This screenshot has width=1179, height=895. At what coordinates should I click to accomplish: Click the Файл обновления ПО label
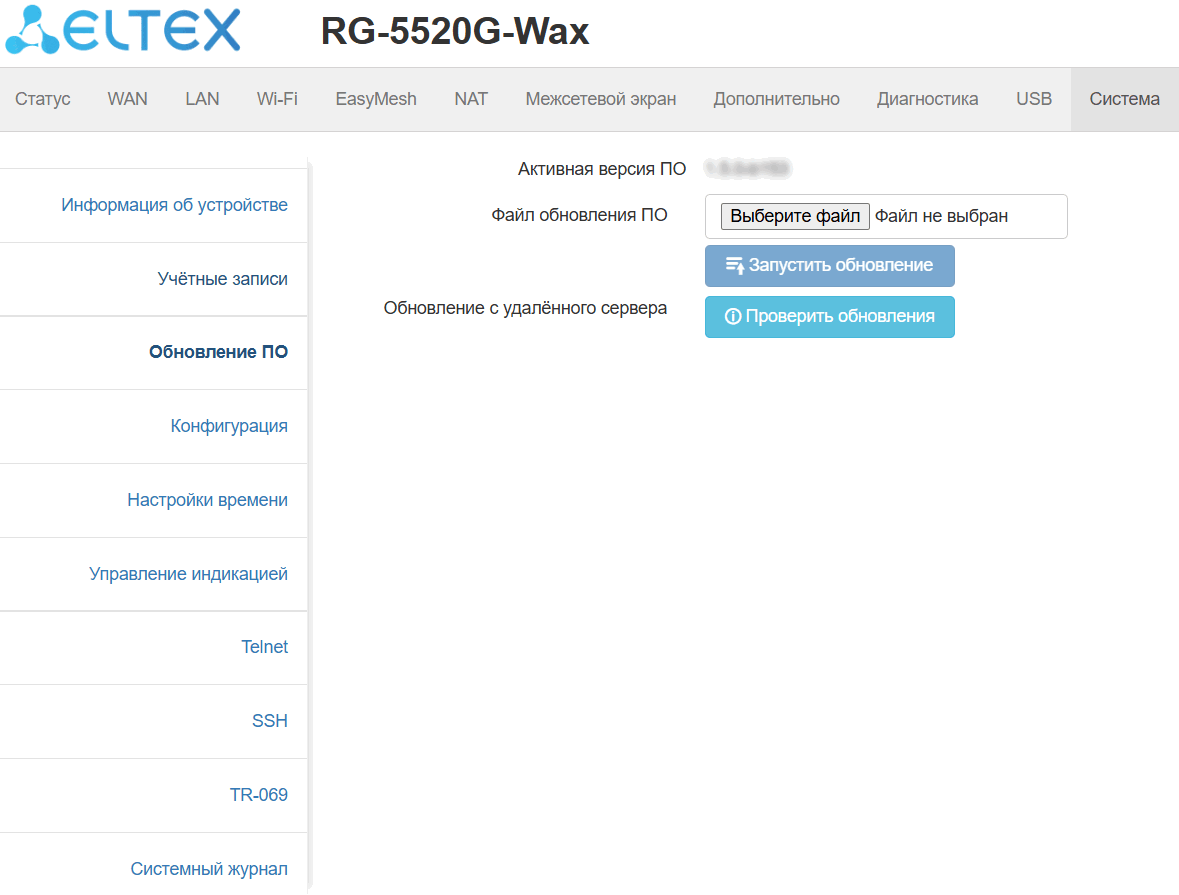tap(579, 215)
